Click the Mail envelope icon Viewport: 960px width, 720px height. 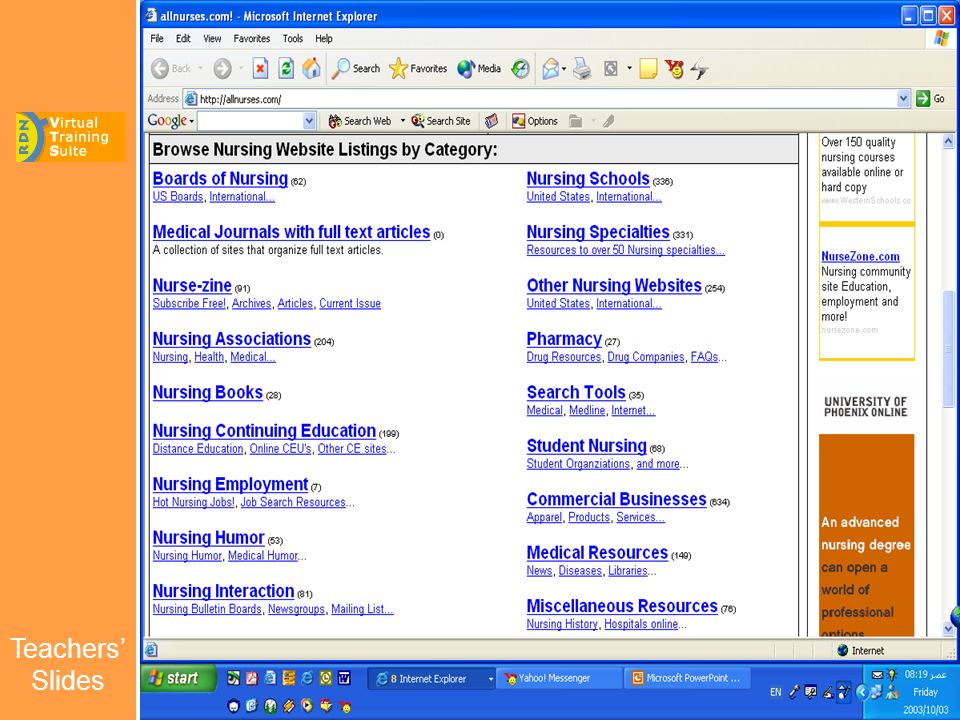[x=550, y=69]
